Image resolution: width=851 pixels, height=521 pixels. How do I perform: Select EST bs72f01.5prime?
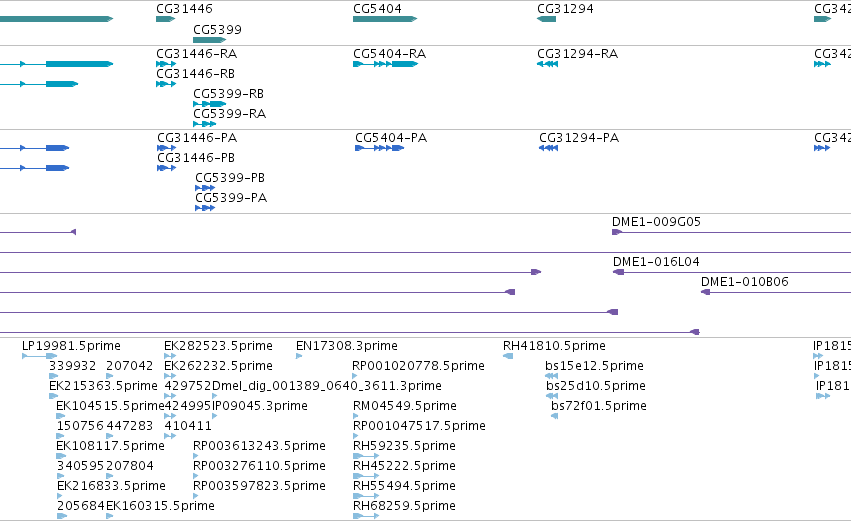tap(599, 406)
